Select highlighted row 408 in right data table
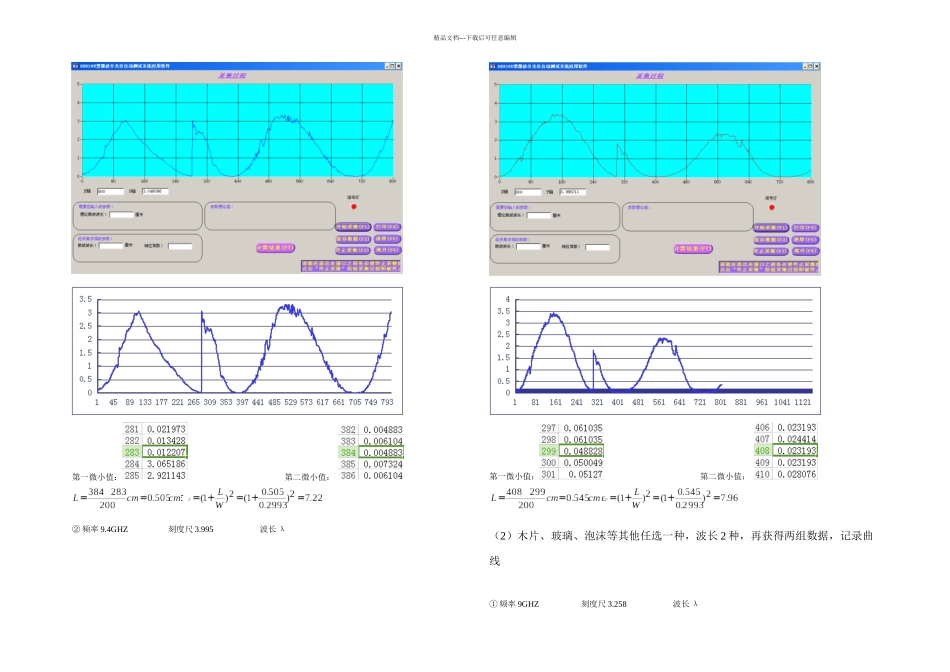950x672 pixels. (x=786, y=450)
